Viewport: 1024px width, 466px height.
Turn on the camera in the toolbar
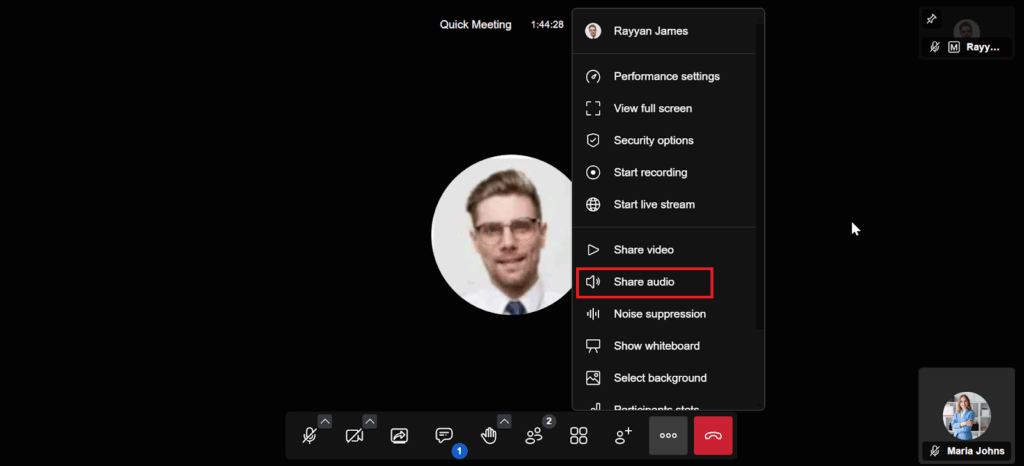[354, 436]
